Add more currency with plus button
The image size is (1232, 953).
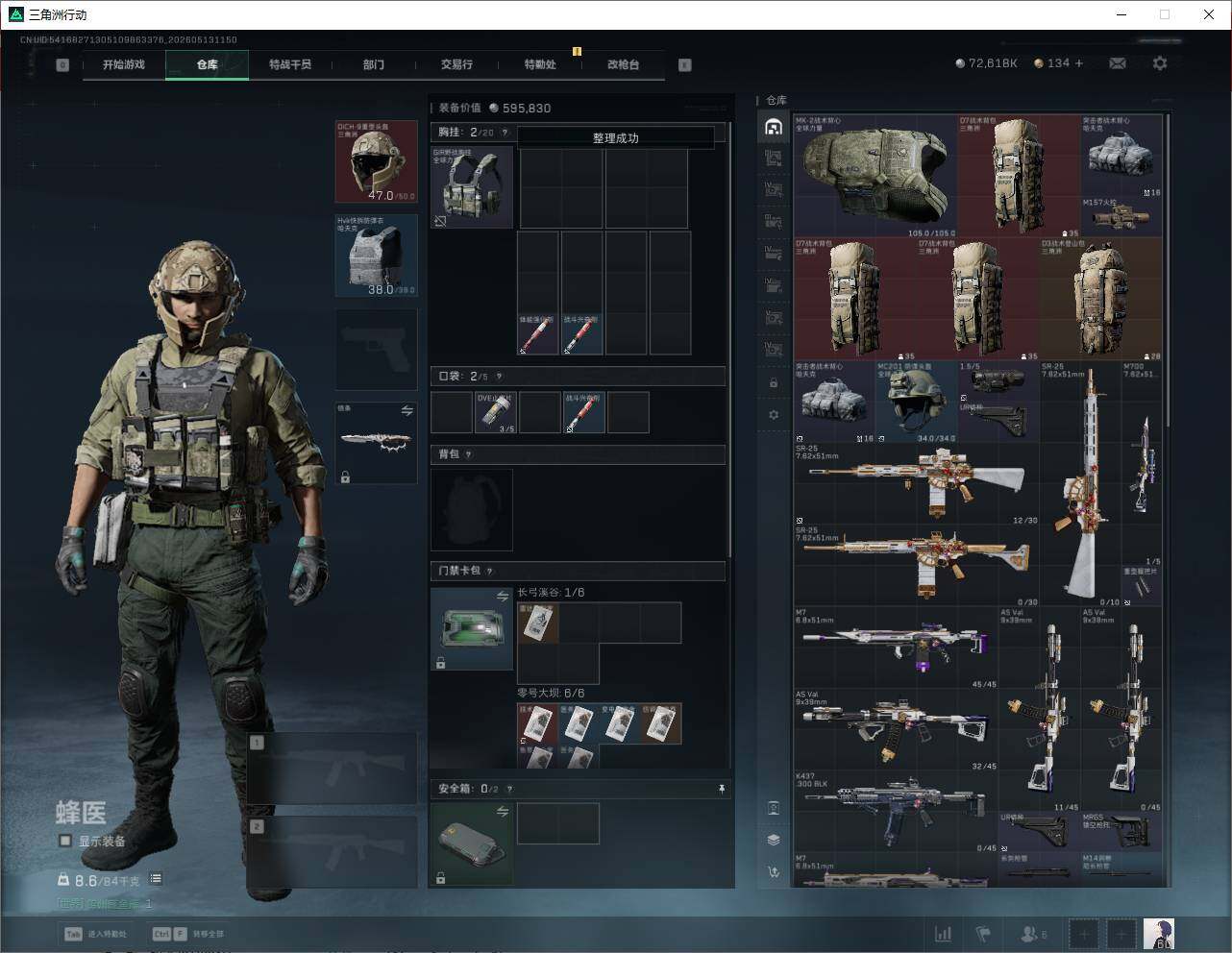coord(1079,63)
